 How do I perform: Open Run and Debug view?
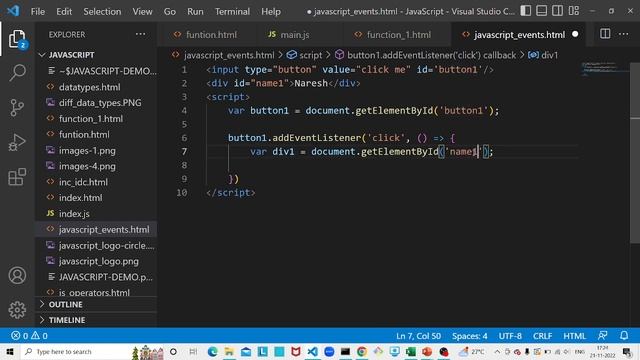(x=17, y=142)
